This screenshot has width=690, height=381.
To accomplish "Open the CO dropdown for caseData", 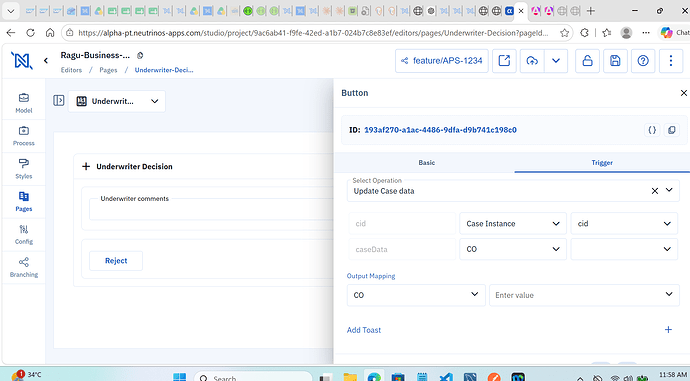I will pos(513,249).
